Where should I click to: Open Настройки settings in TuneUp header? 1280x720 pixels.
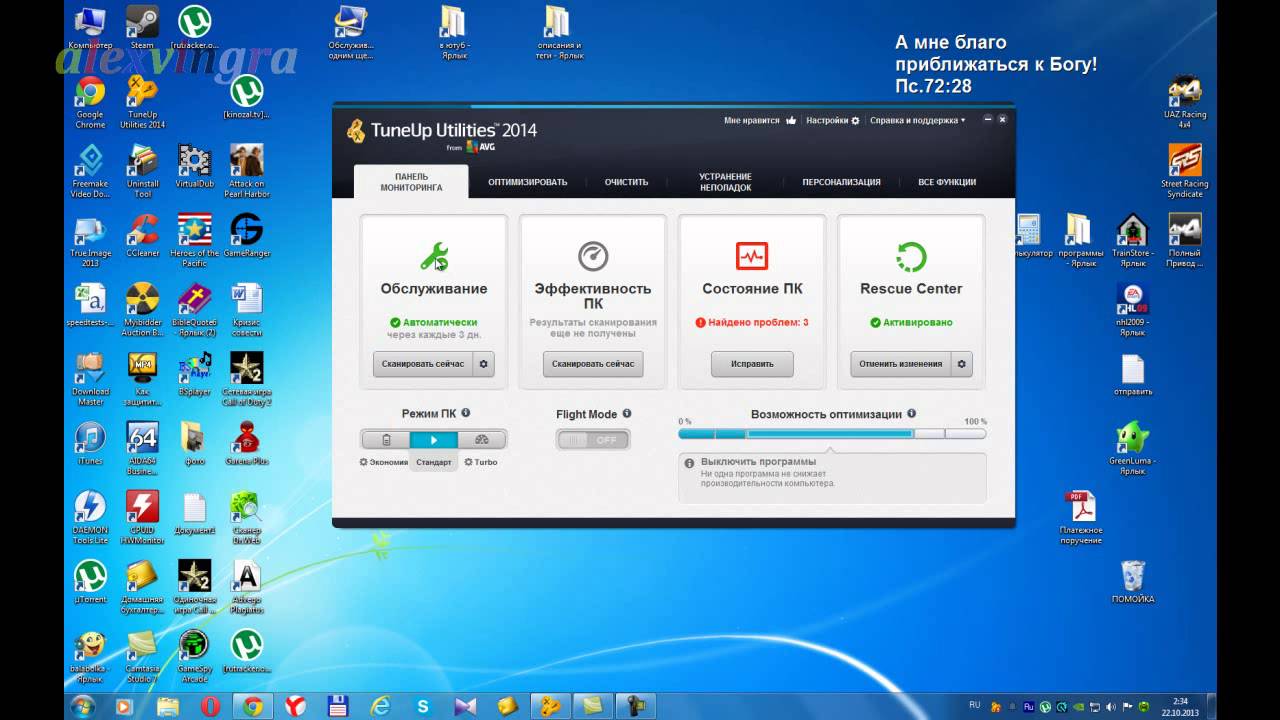(x=832, y=120)
